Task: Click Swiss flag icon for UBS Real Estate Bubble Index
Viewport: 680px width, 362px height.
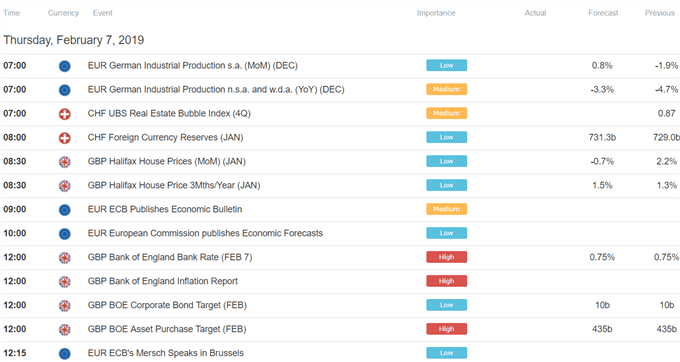Action: [x=65, y=114]
